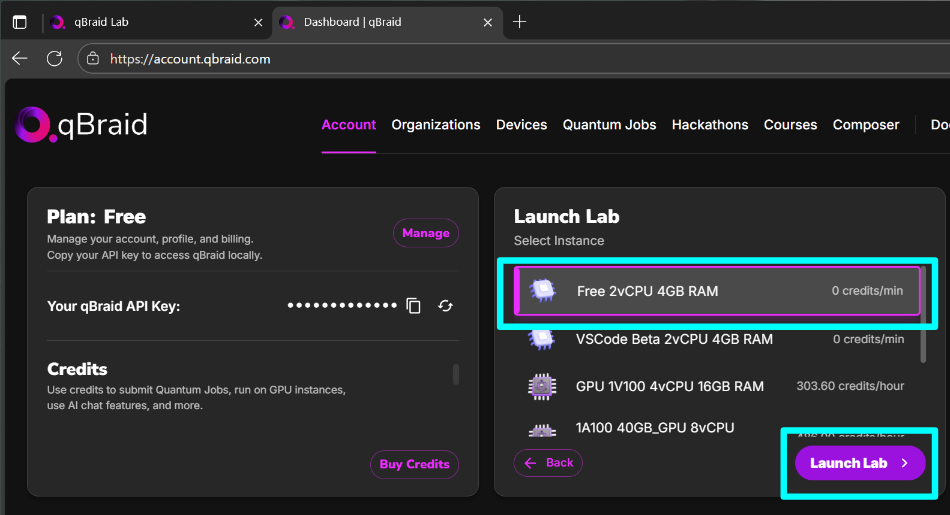Screen dimensions: 950x515
Task: Select GPU 1V100 4vCPU 16GB RAM instance
Action: pos(717,386)
